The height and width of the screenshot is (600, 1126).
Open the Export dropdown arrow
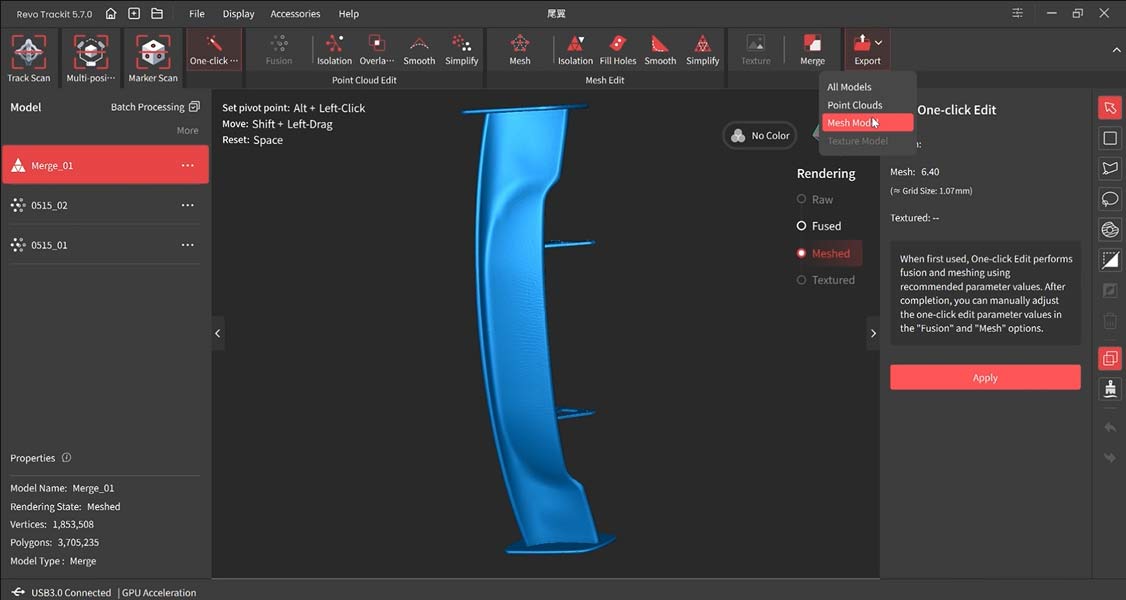878,43
